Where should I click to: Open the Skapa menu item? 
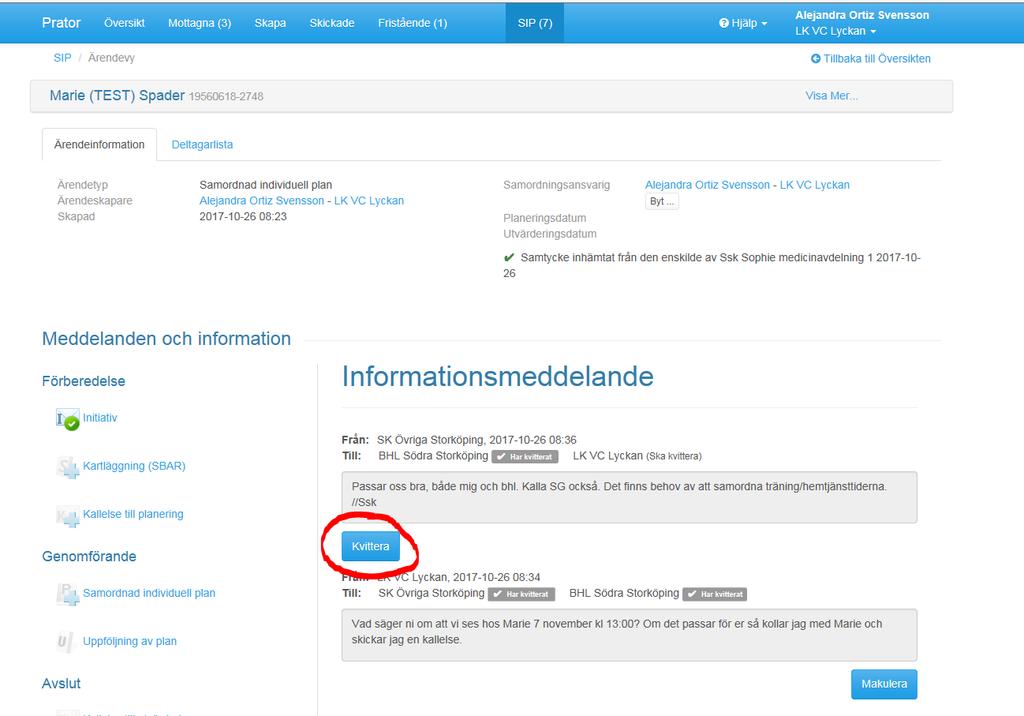270,23
